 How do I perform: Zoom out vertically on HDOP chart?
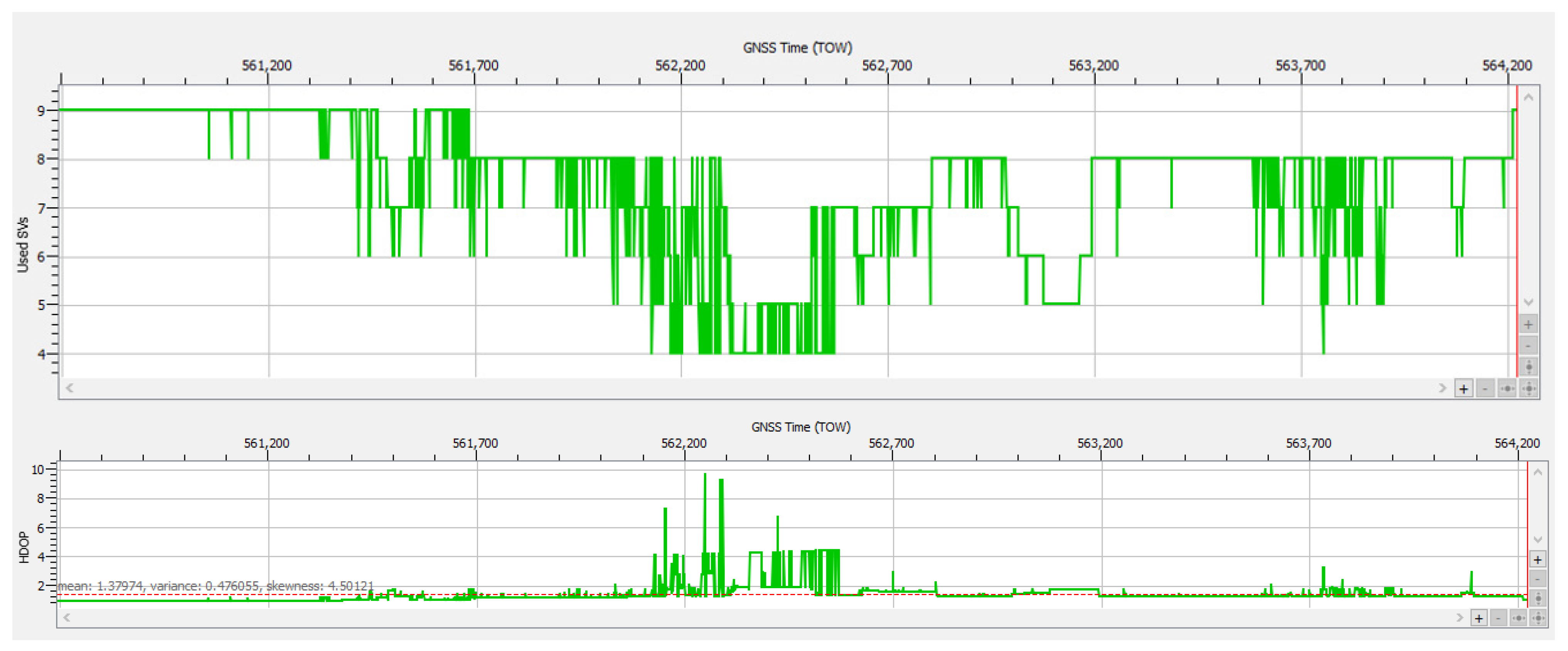1538,579
